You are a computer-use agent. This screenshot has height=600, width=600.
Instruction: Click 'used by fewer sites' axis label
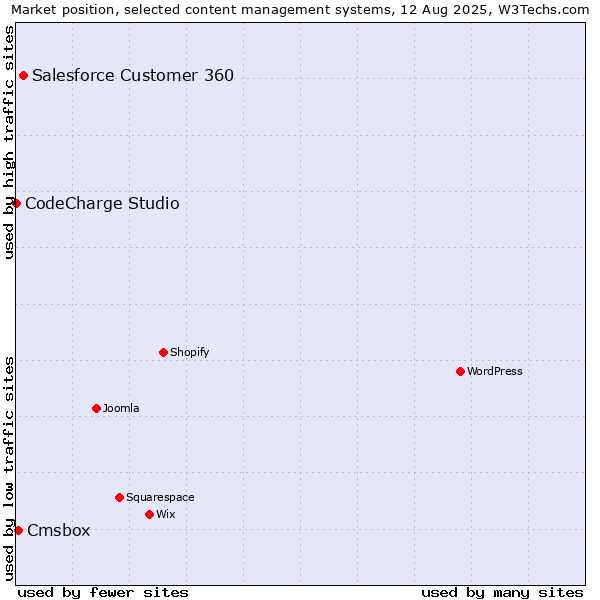tap(103, 593)
